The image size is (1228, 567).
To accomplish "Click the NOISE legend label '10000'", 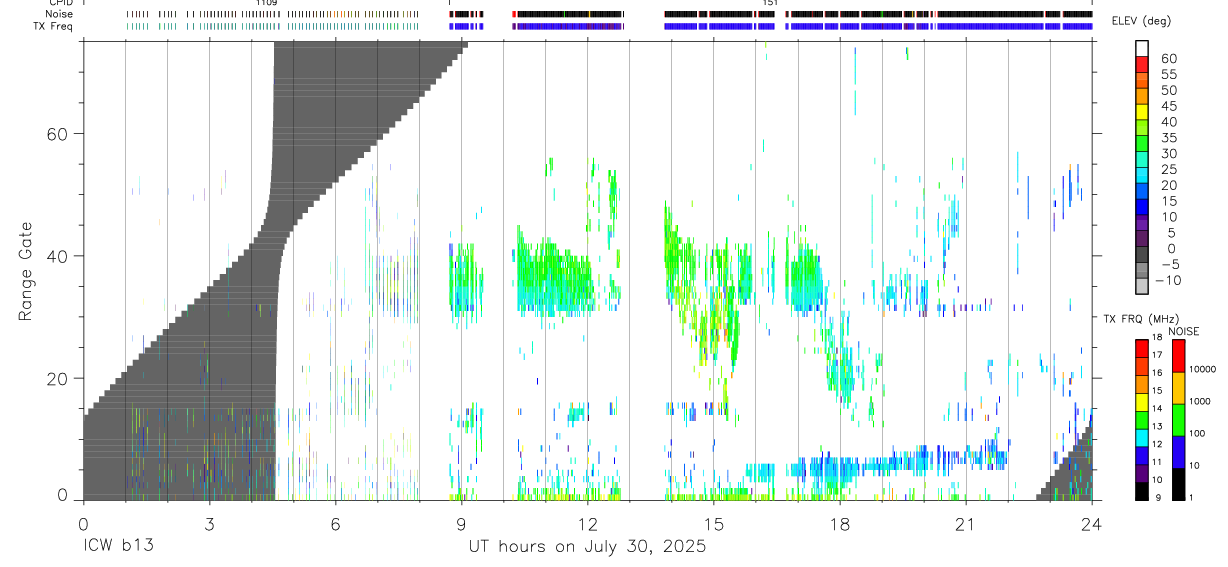I will pyautogui.click(x=1202, y=369).
